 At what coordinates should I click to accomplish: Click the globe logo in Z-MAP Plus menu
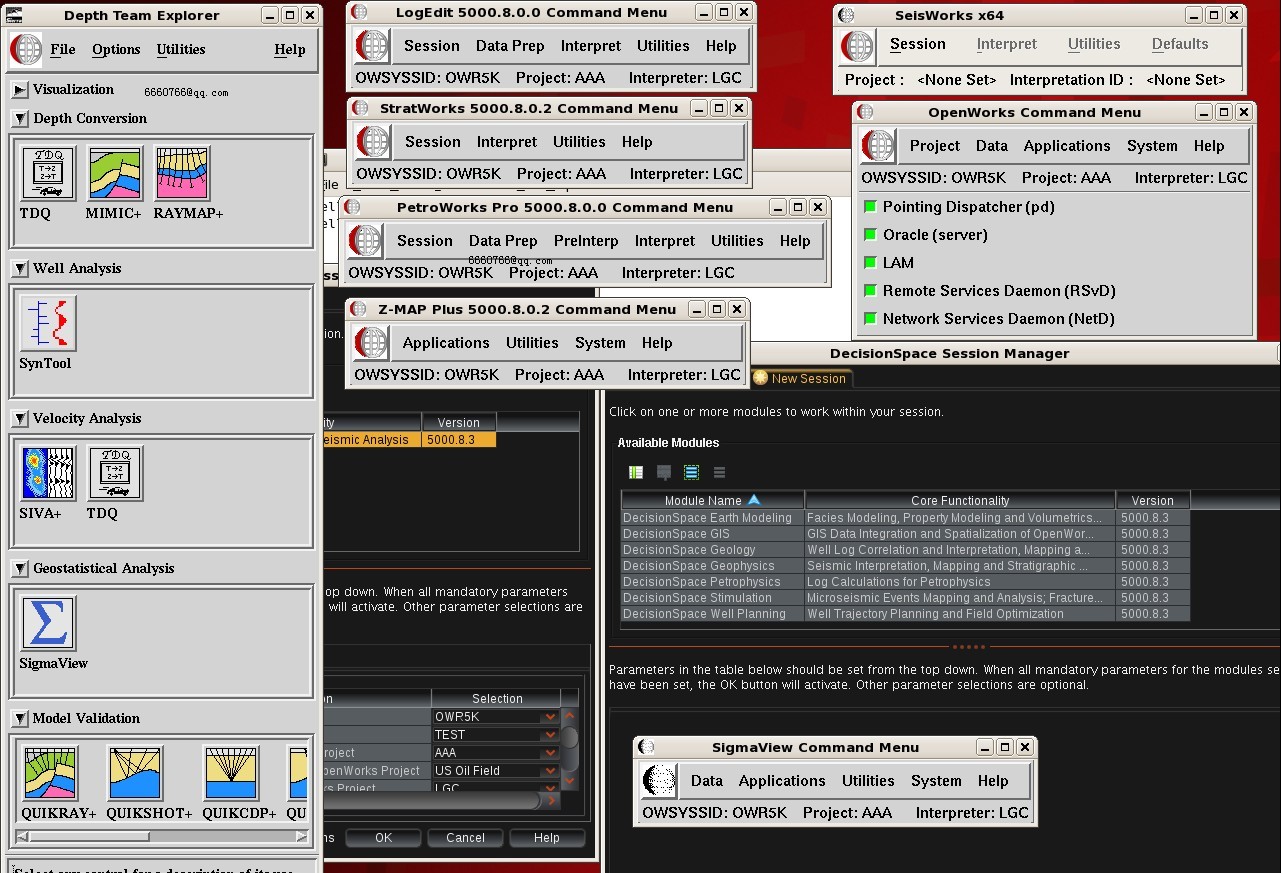point(371,343)
